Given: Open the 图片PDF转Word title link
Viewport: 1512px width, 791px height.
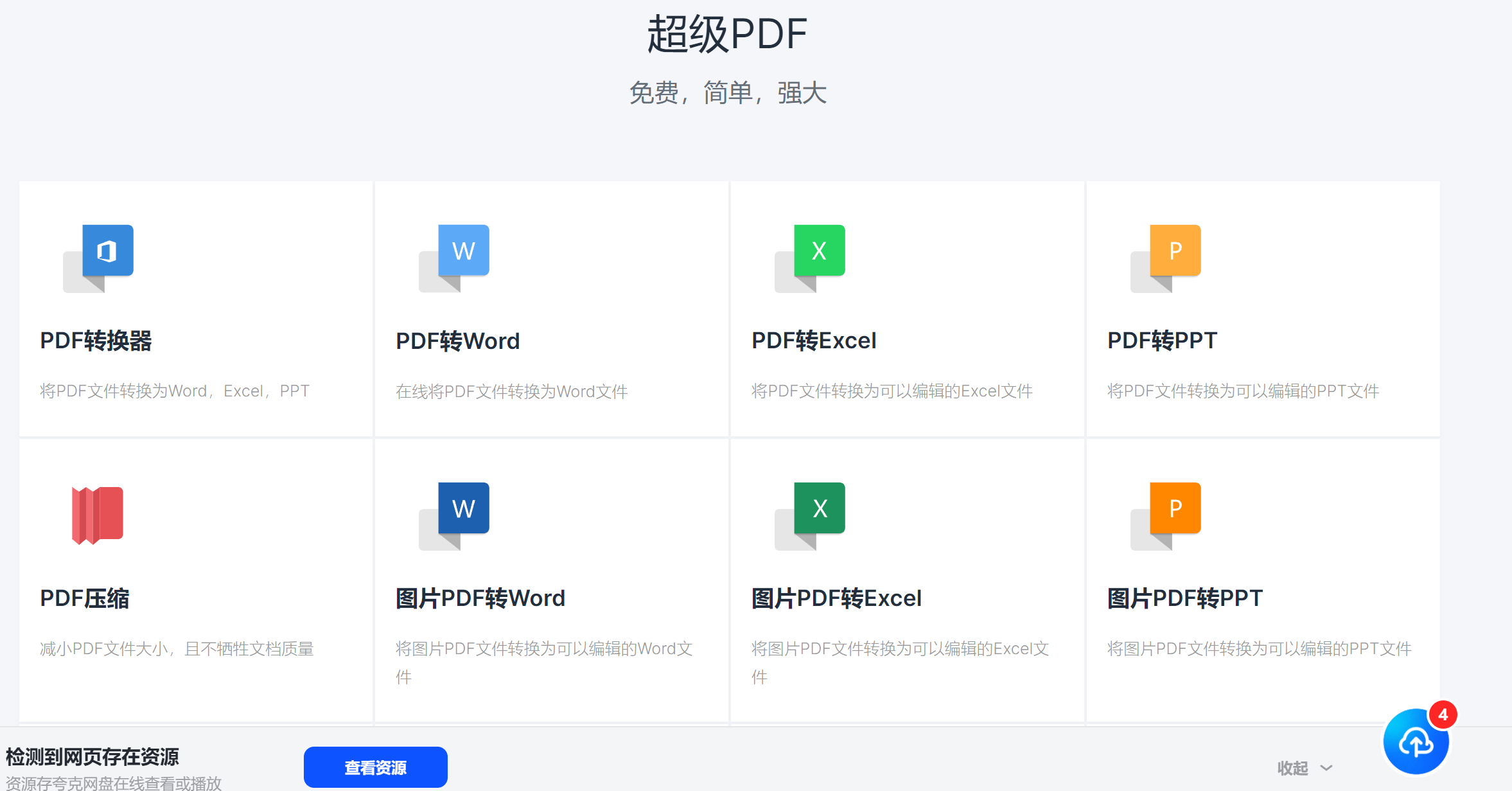Looking at the screenshot, I should tap(480, 598).
